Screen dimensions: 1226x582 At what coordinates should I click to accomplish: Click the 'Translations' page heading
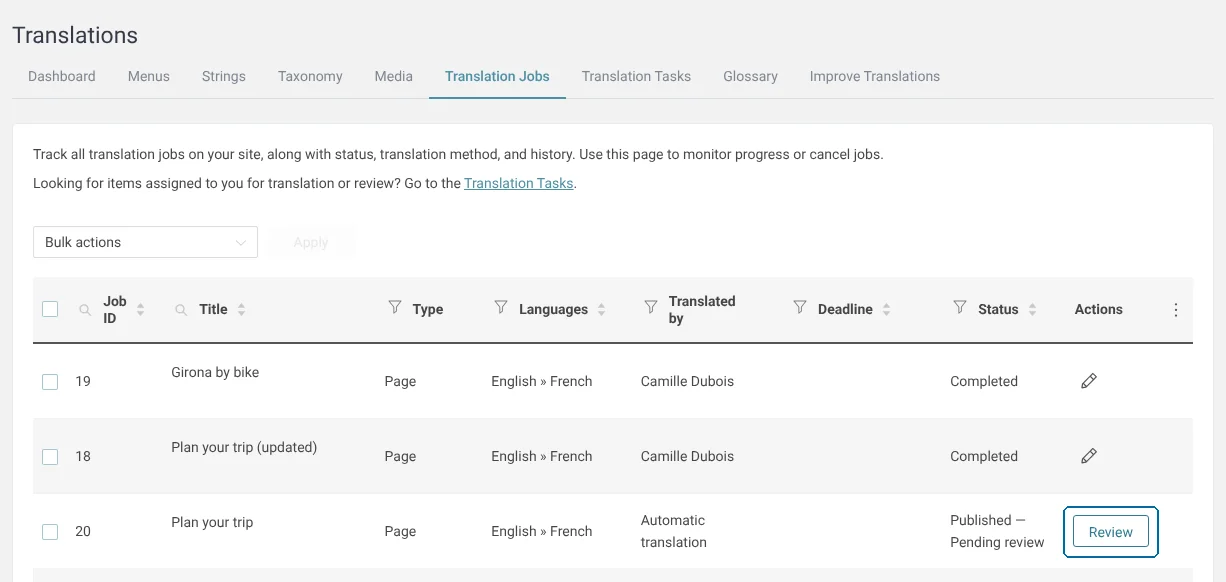[75, 35]
